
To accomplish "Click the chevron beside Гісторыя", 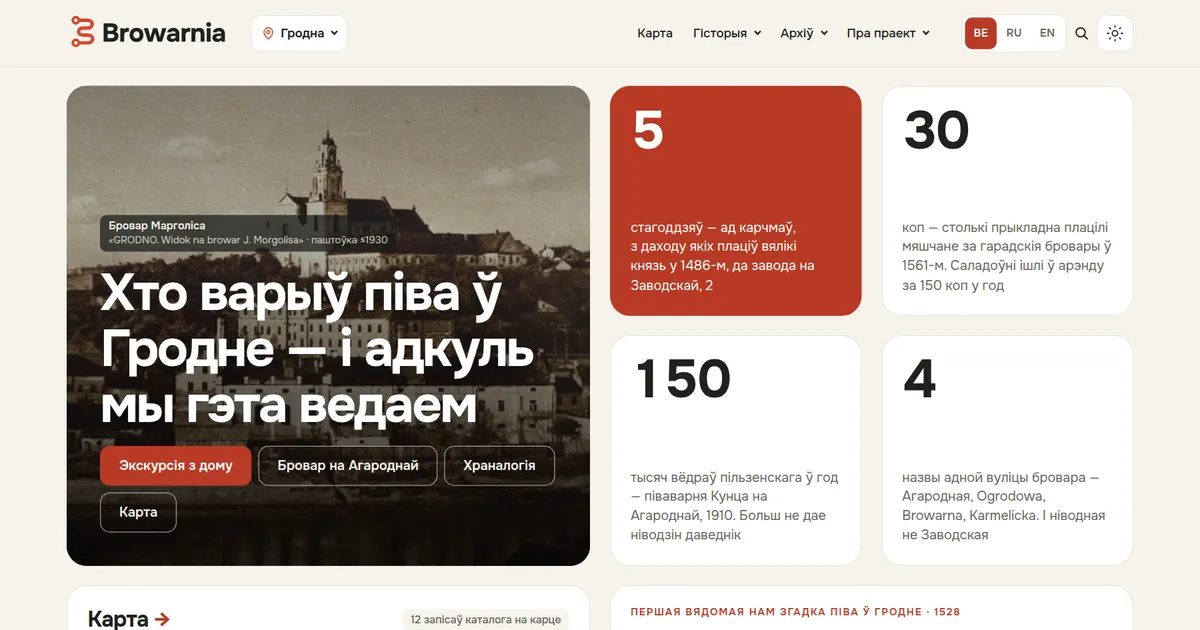I will pos(757,33).
